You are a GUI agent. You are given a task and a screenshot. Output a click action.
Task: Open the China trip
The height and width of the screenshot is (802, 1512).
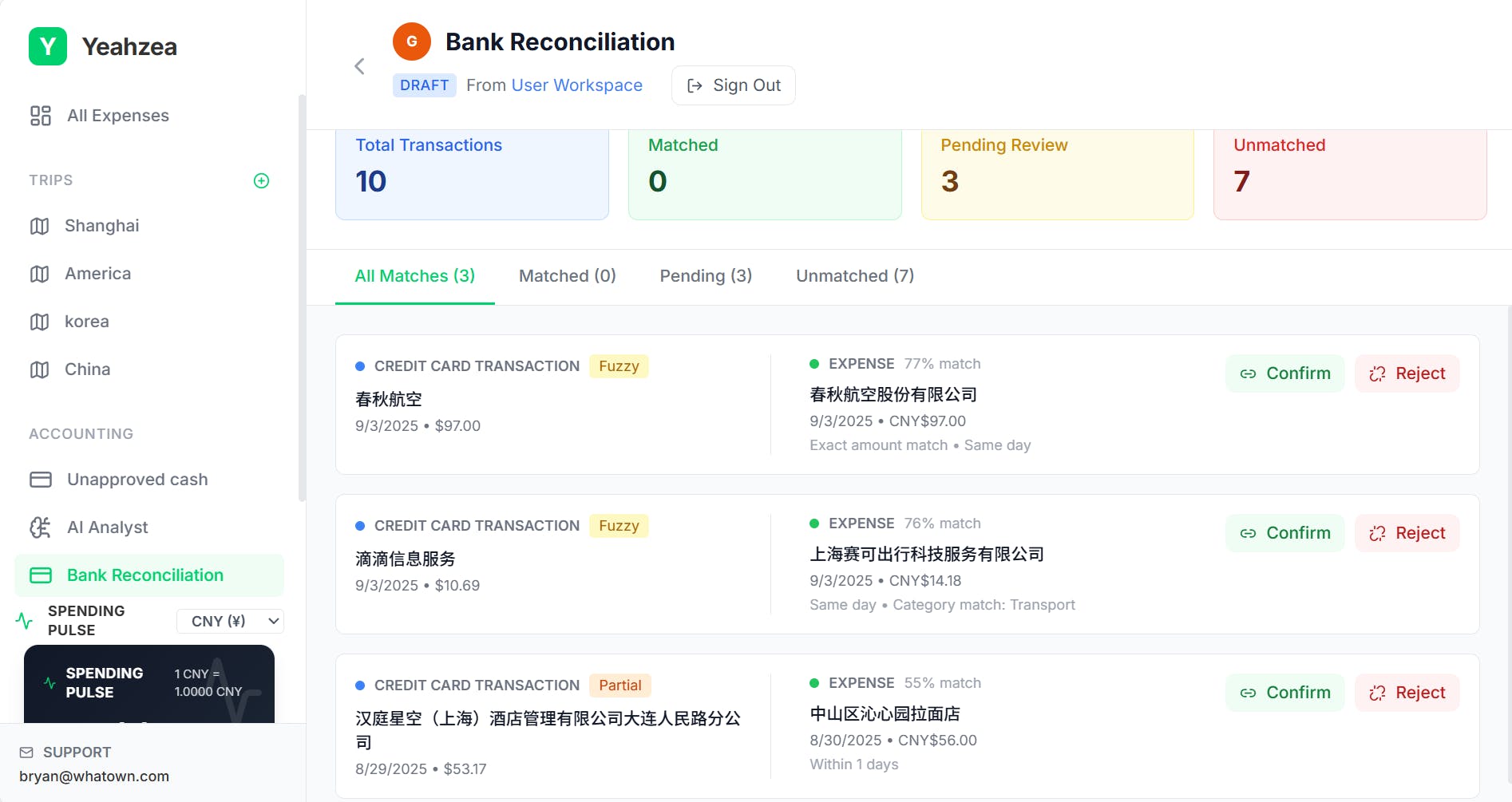pyautogui.click(x=149, y=369)
